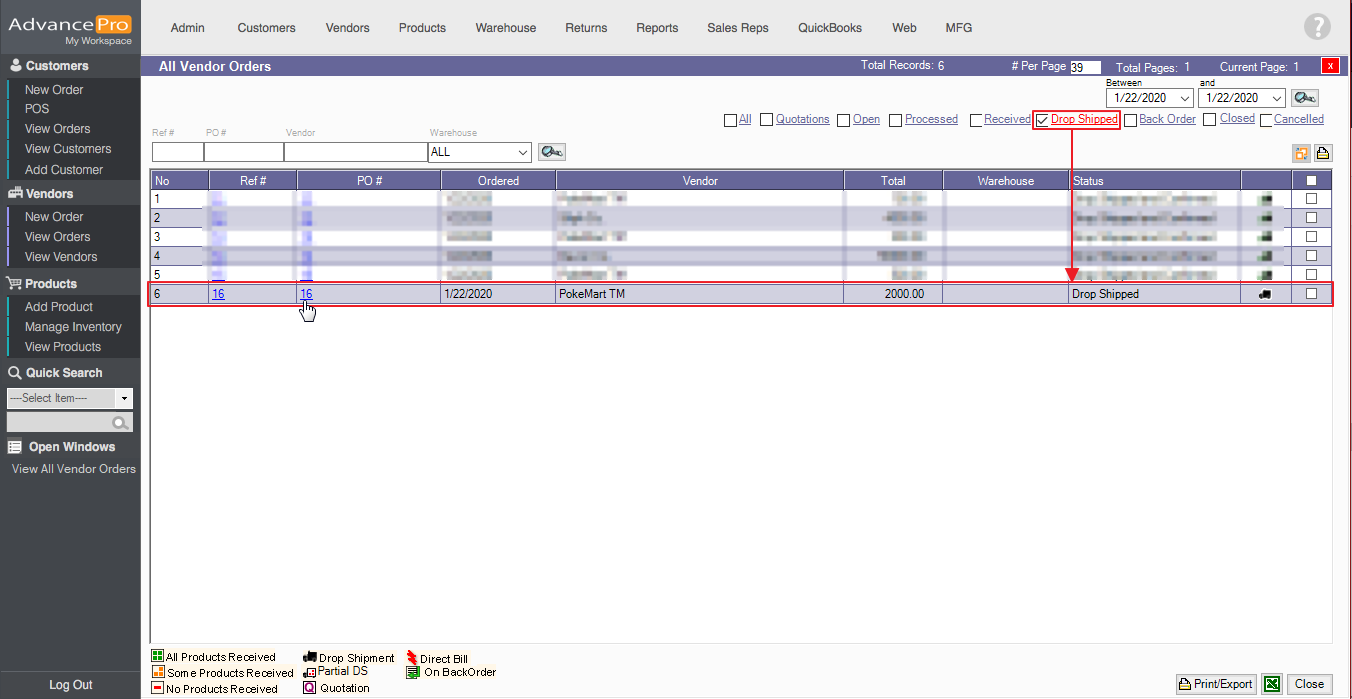Open the QuickBooks menu
This screenshot has width=1352, height=699.
[829, 28]
